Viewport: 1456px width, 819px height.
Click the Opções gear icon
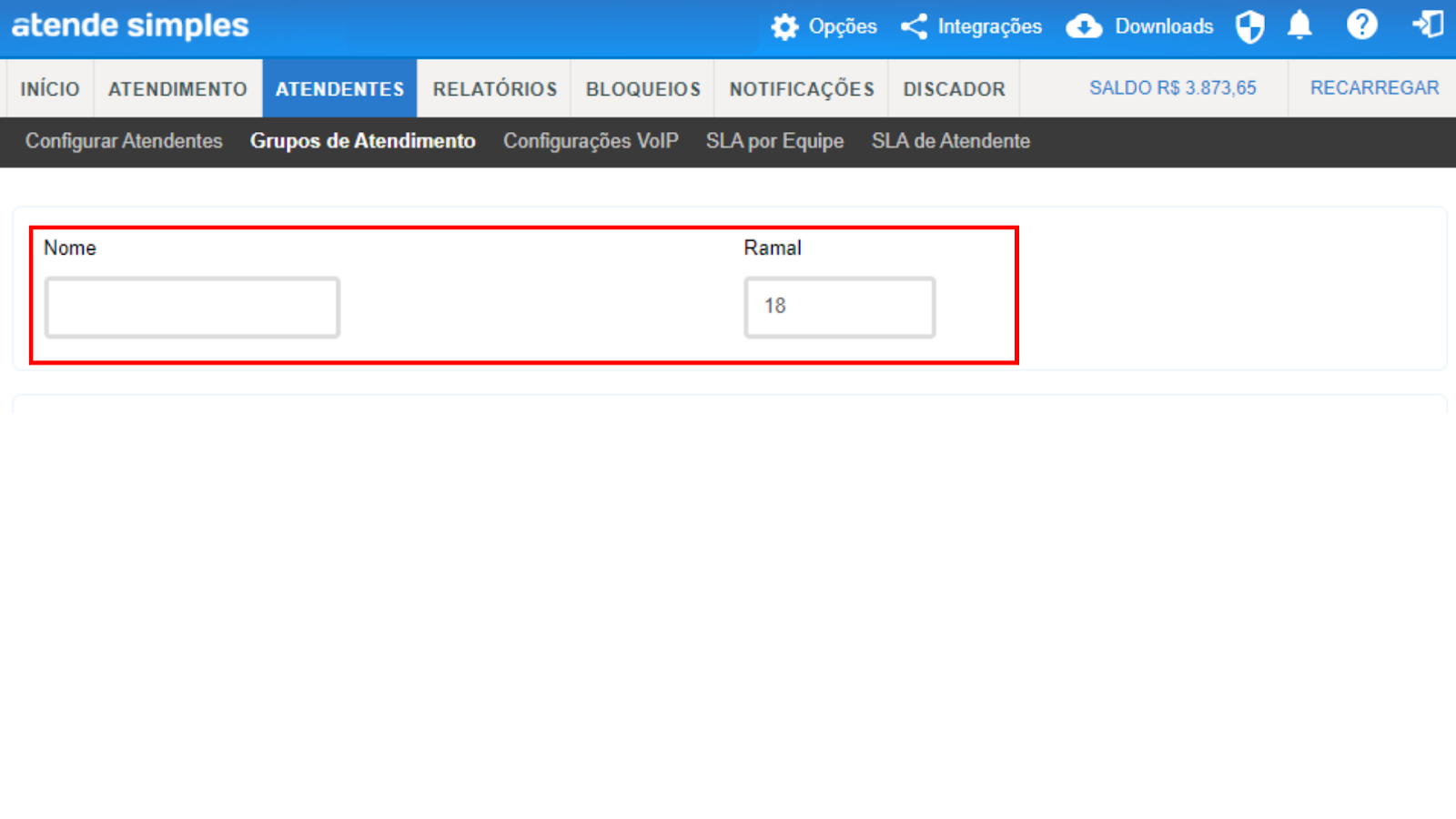coord(784,27)
